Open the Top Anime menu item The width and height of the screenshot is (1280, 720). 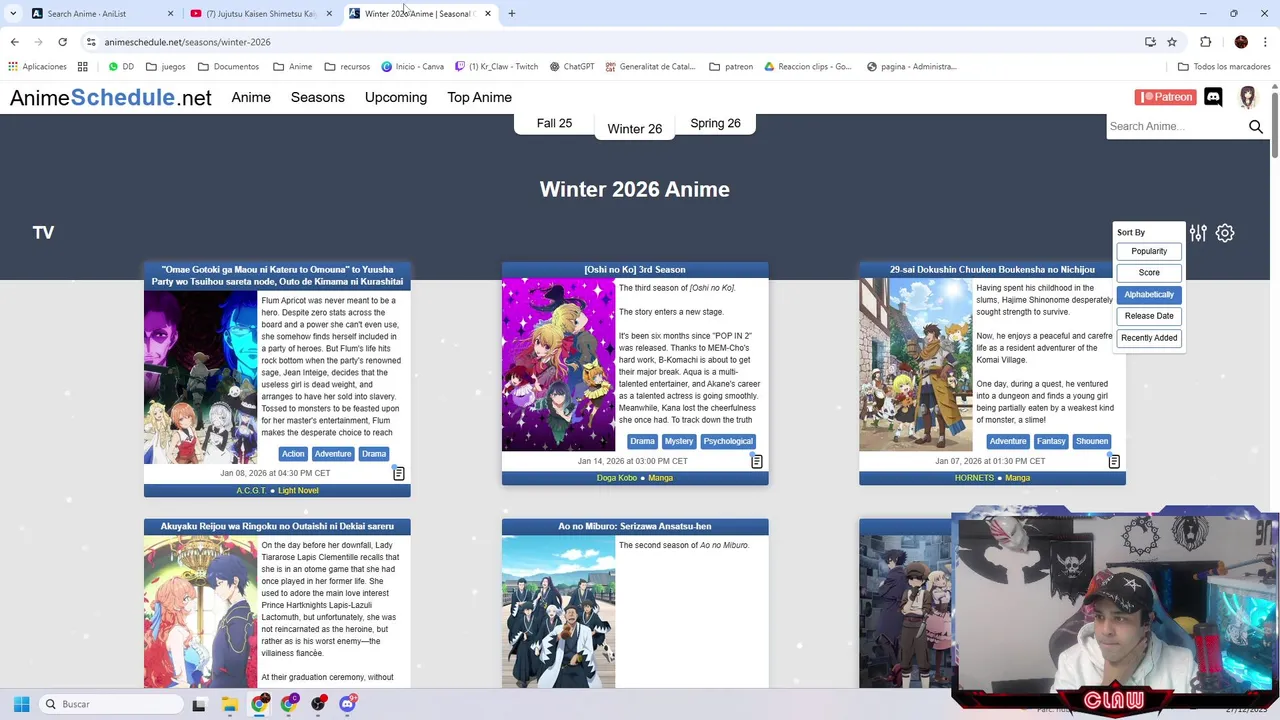(x=480, y=97)
